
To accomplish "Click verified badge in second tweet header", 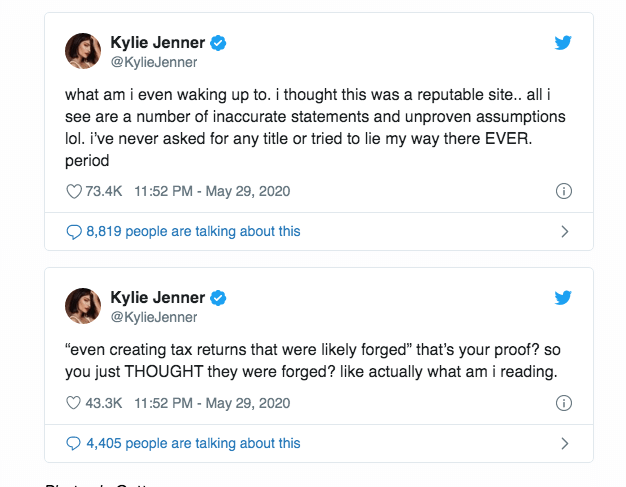I will pos(216,298).
